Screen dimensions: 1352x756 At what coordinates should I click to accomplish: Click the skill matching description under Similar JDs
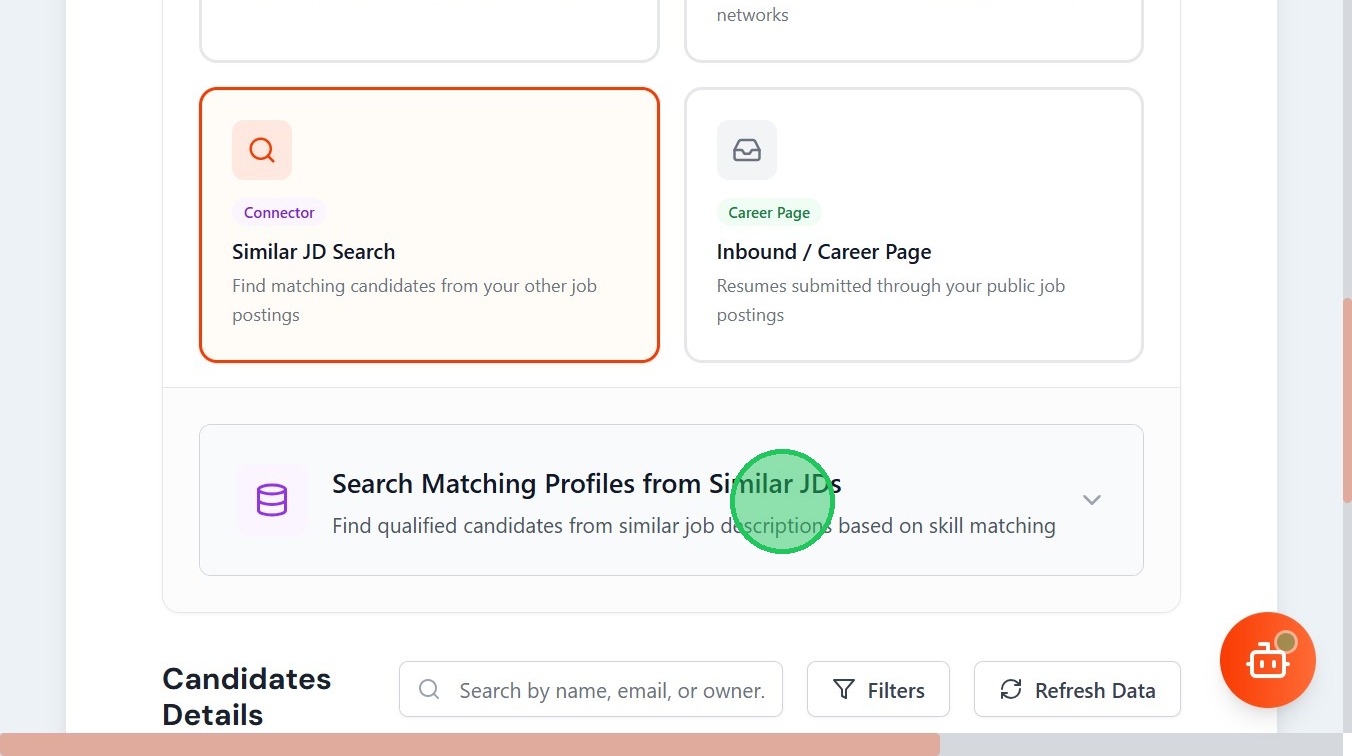693,526
